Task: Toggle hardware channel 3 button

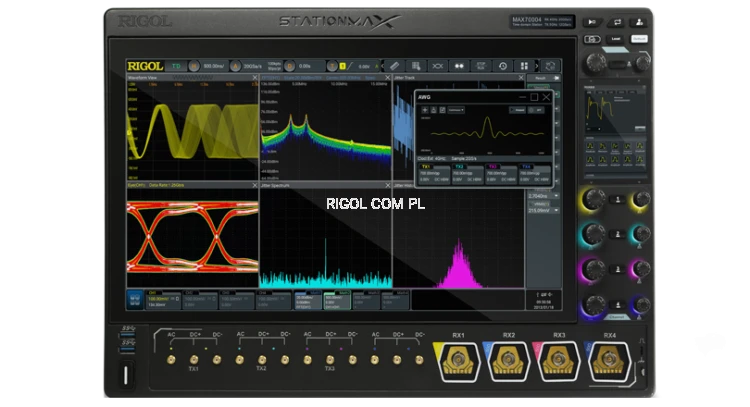Action: click(618, 269)
